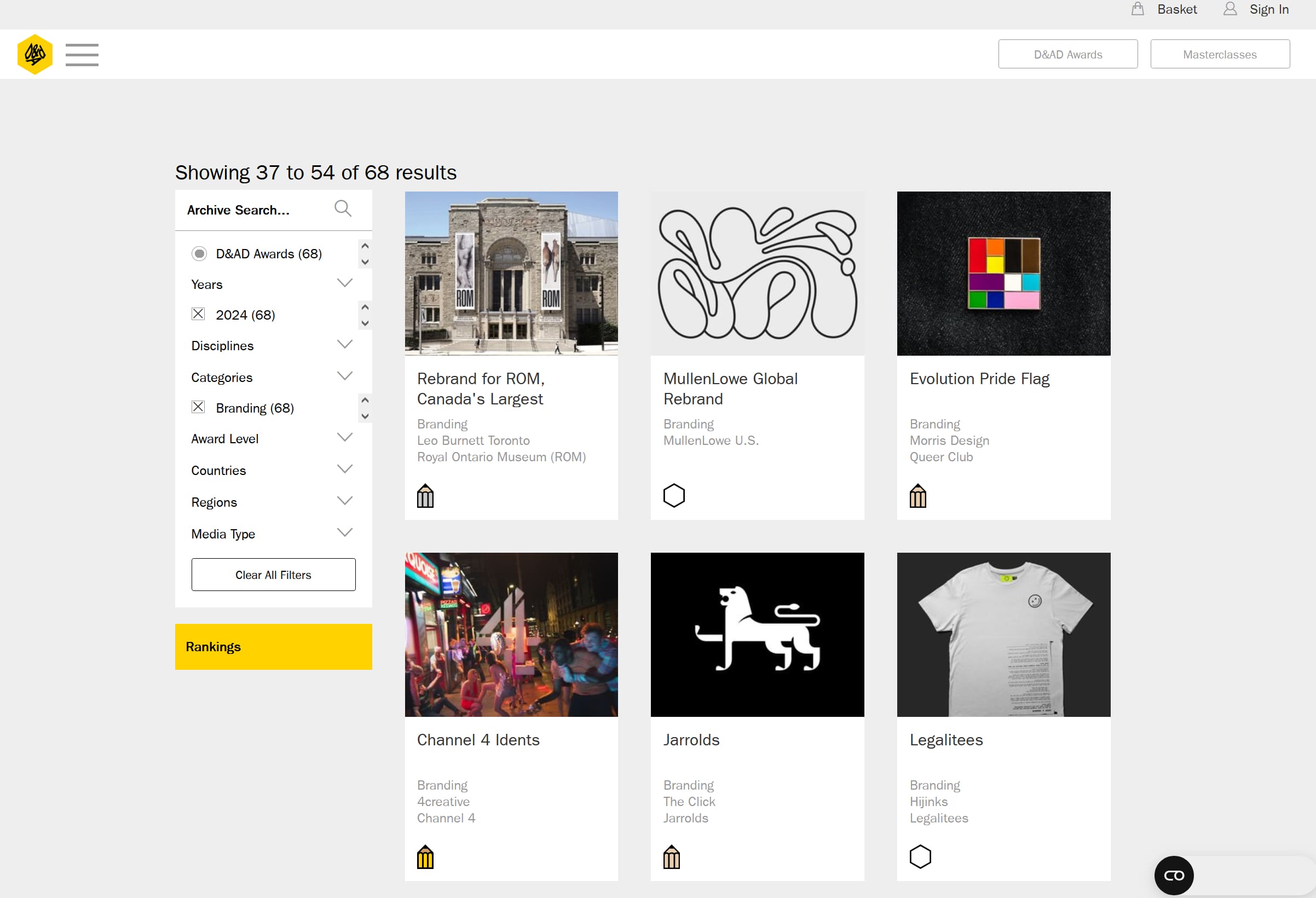
Task: Open the hamburger navigation menu
Action: pyautogui.click(x=82, y=54)
